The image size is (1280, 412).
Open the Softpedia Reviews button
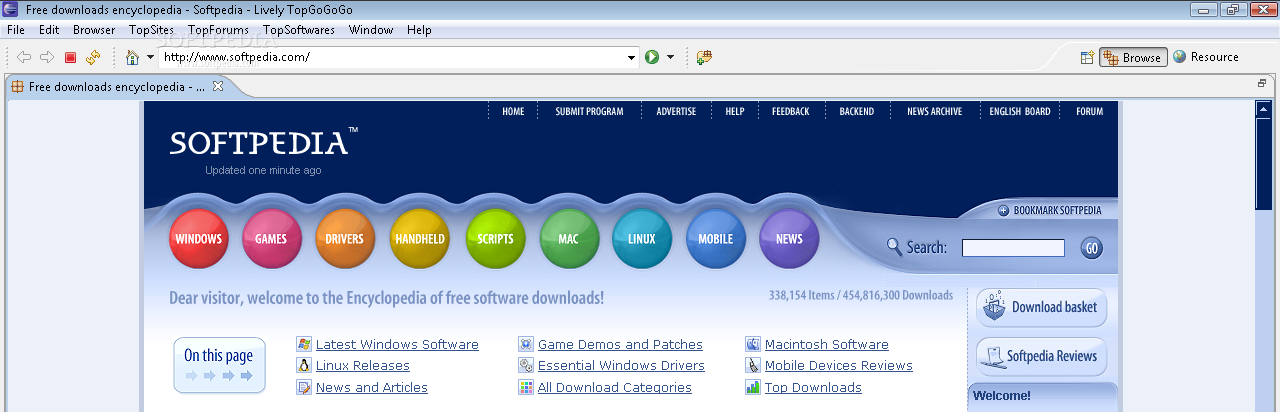pos(1041,356)
